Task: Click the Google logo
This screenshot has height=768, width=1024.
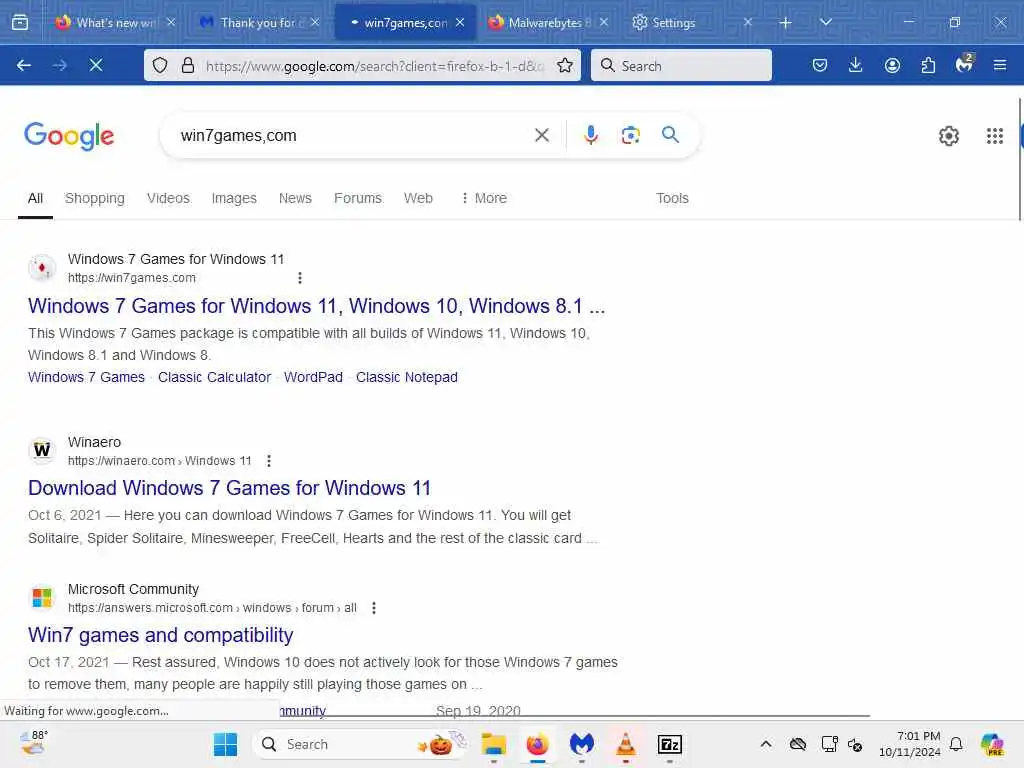Action: coord(69,136)
